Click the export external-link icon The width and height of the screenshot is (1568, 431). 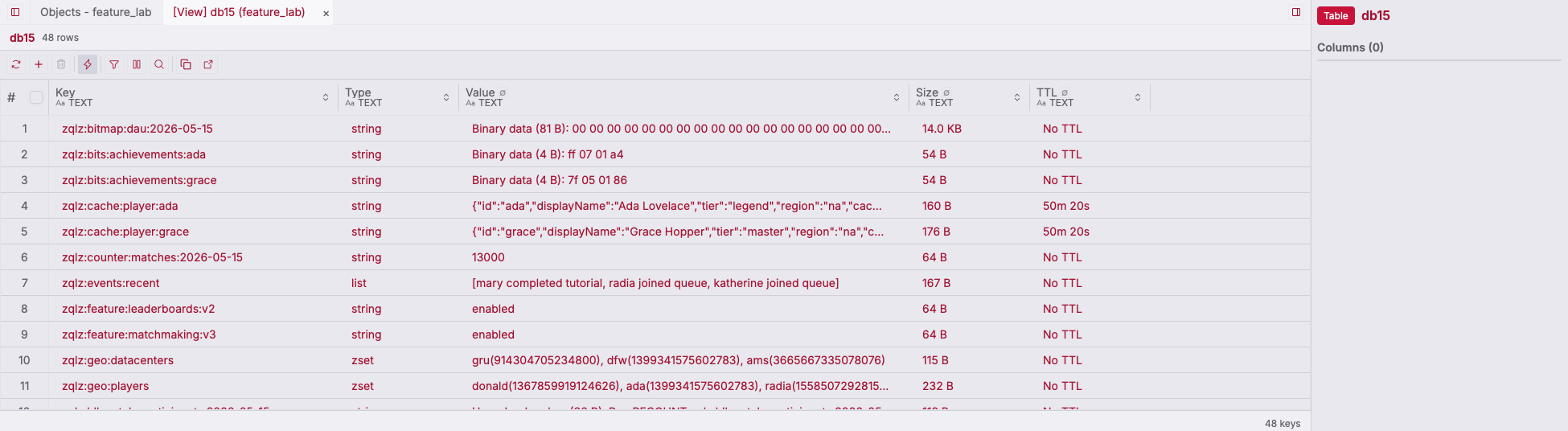[208, 64]
